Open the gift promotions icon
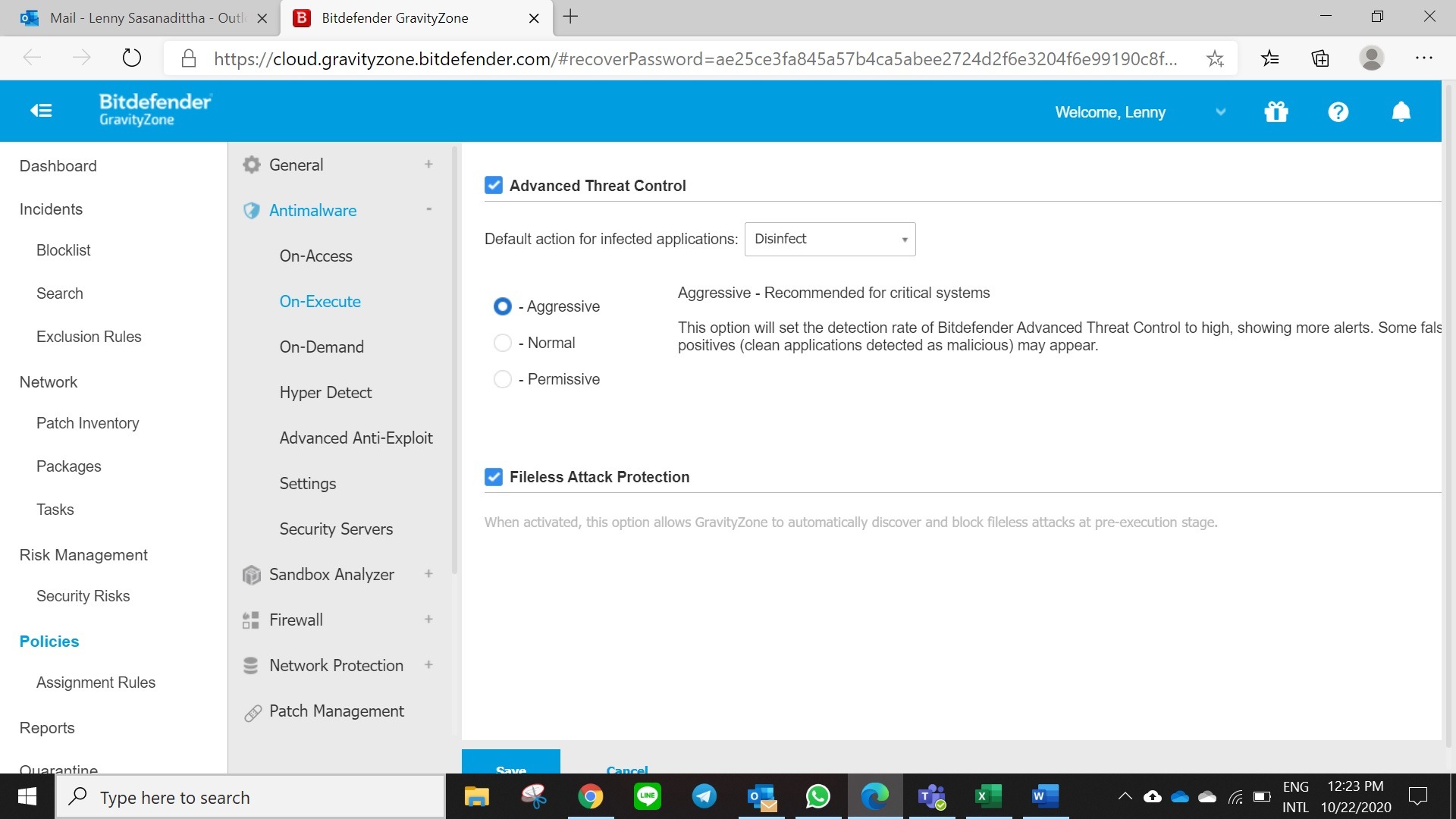The height and width of the screenshot is (819, 1456). (x=1276, y=111)
